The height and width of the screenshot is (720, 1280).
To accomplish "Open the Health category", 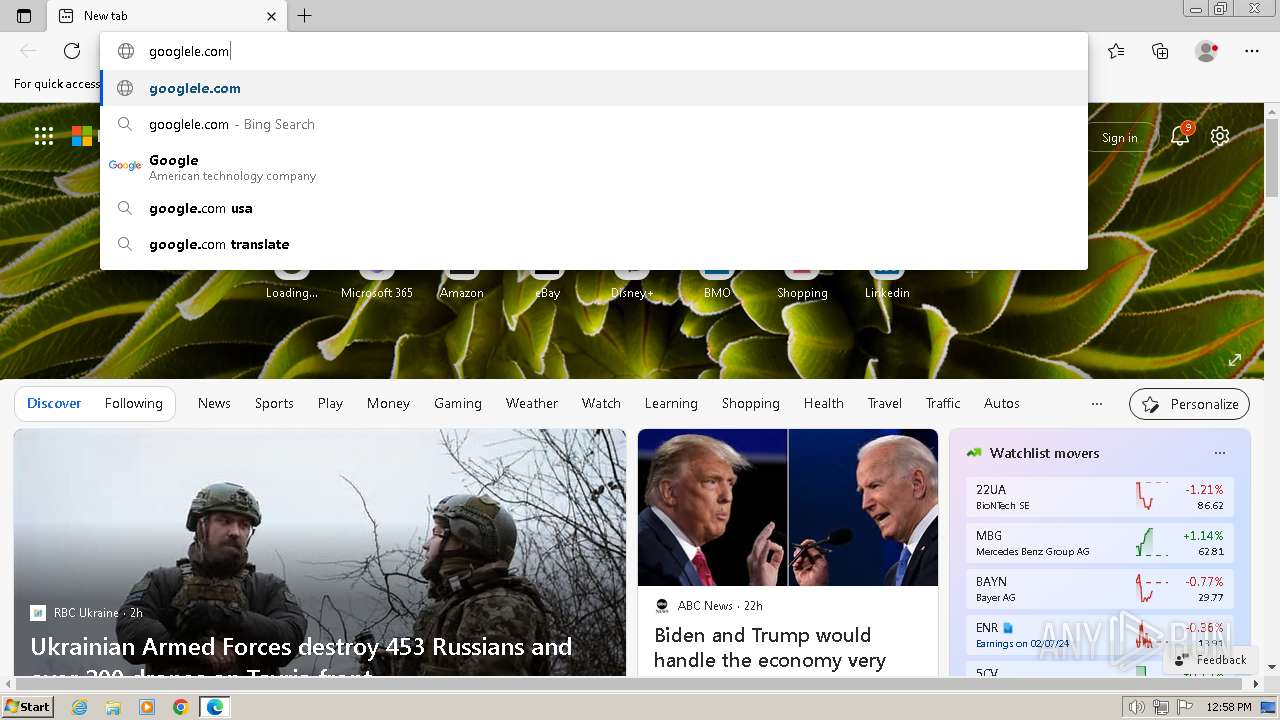I will pyautogui.click(x=824, y=403).
